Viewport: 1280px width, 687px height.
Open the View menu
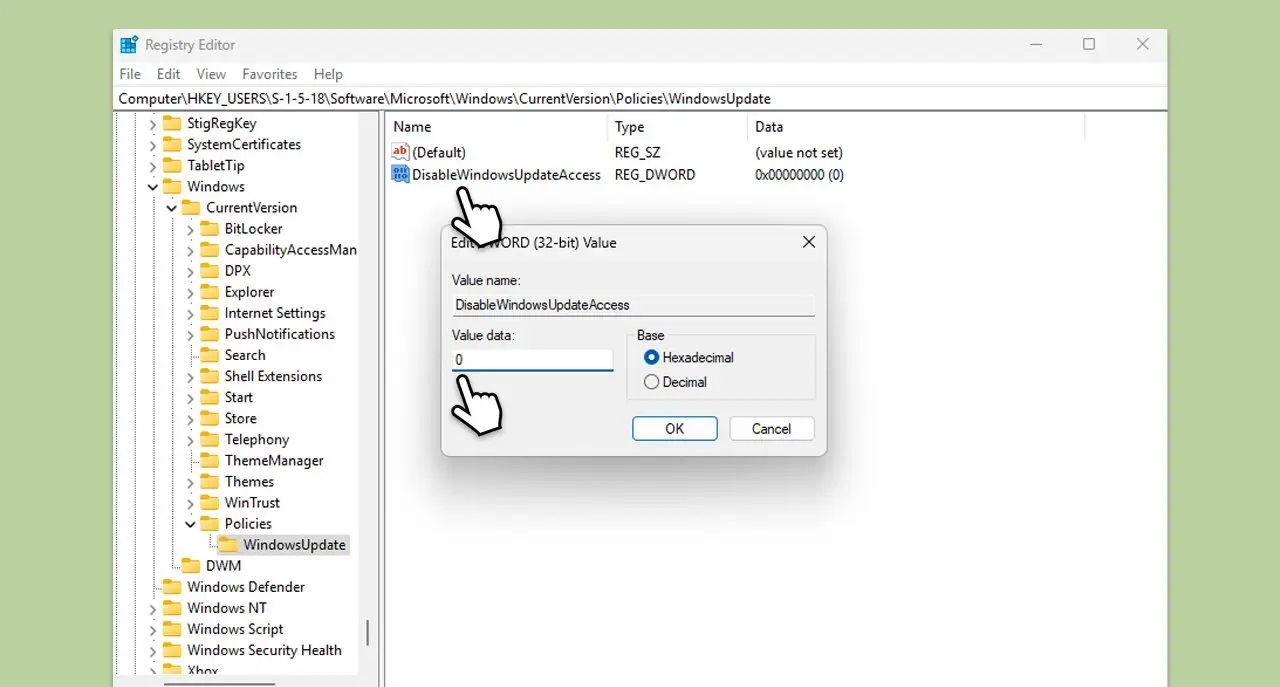pyautogui.click(x=211, y=74)
